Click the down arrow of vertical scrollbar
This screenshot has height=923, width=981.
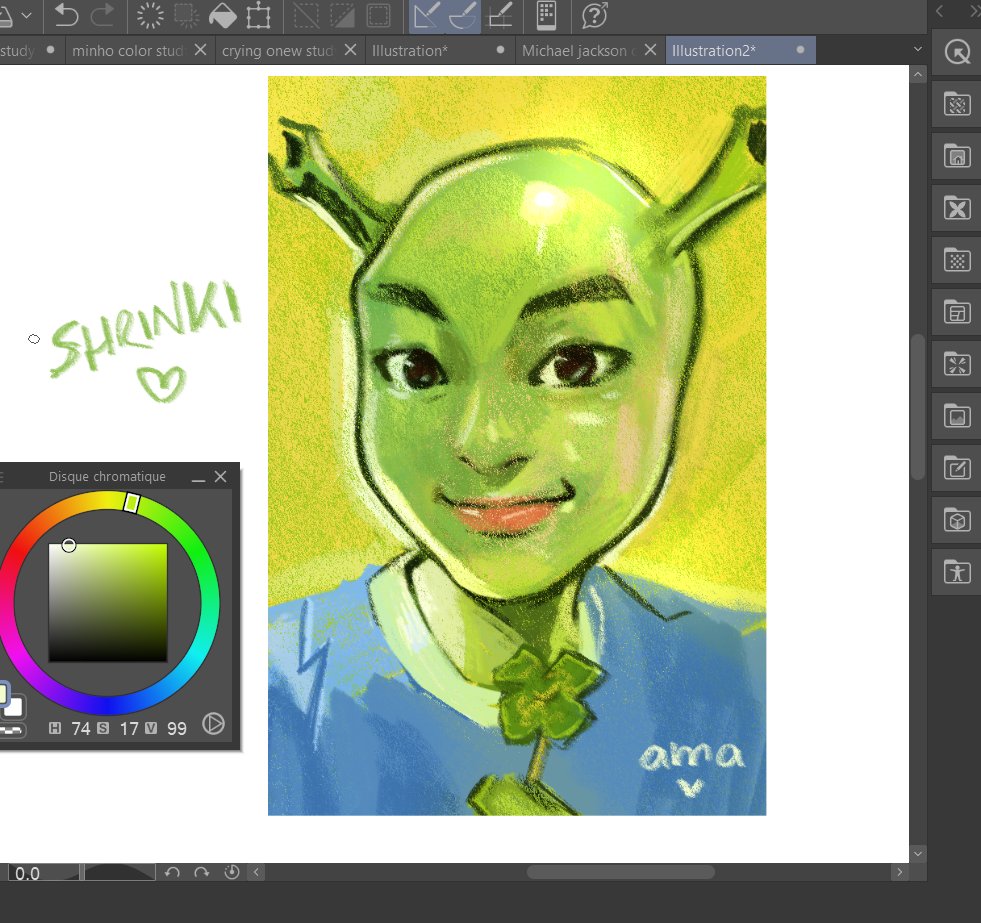click(918, 854)
